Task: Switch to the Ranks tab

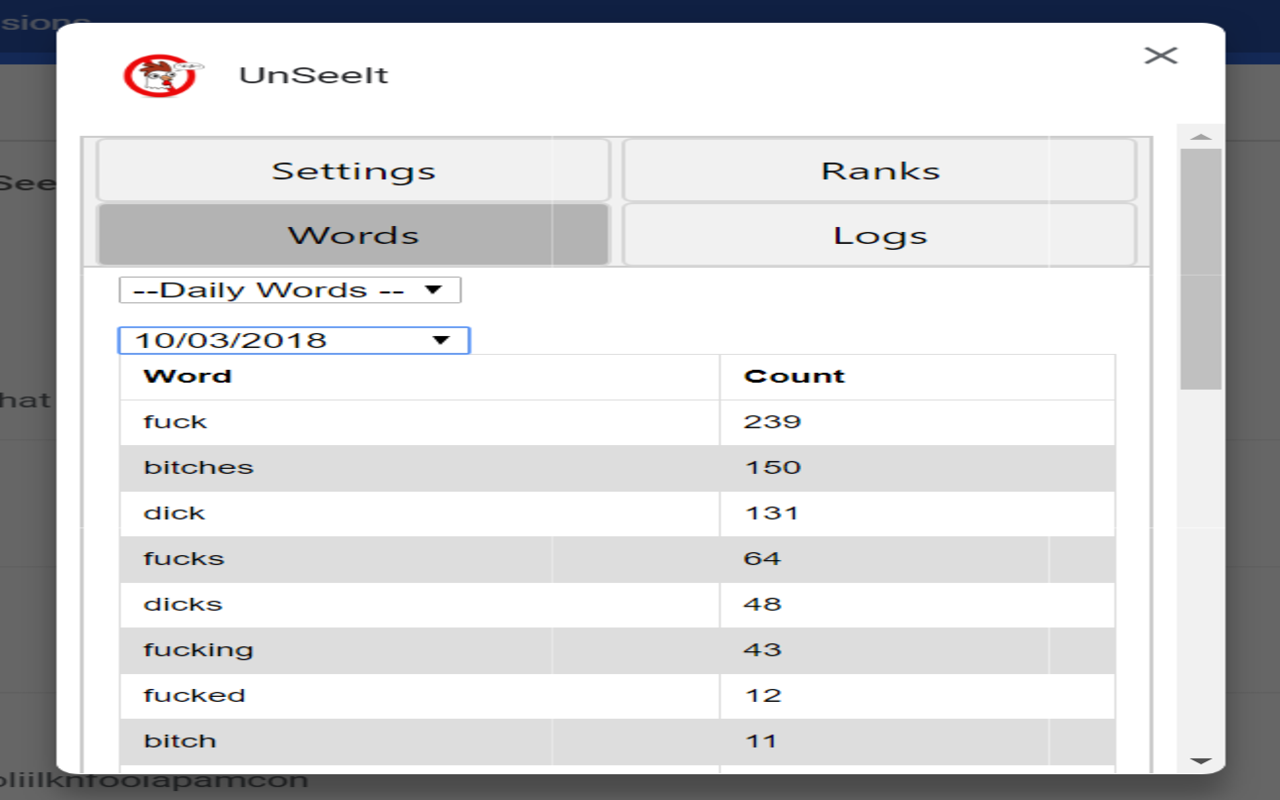Action: tap(880, 171)
